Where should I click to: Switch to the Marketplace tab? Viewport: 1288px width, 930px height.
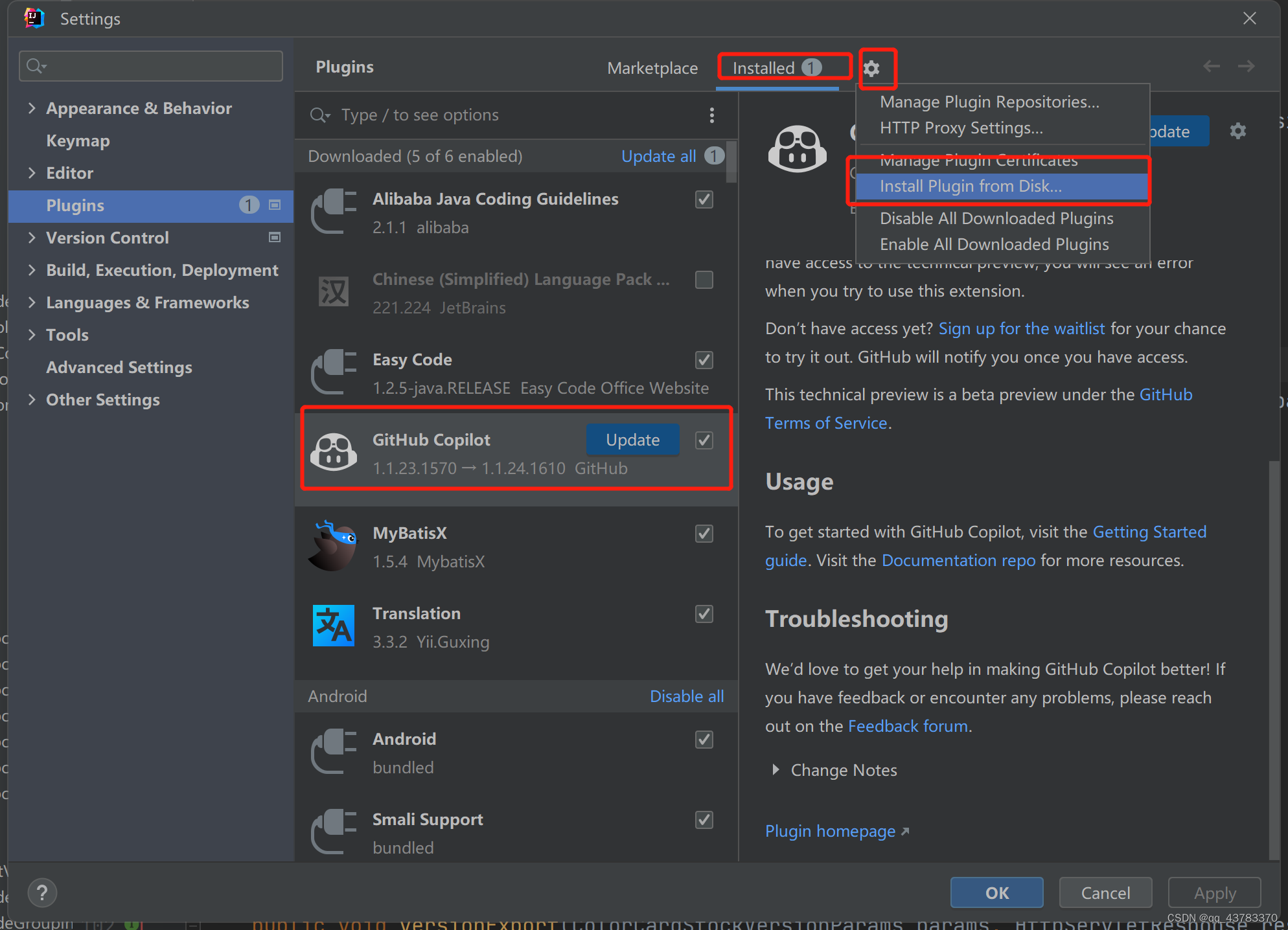click(652, 68)
